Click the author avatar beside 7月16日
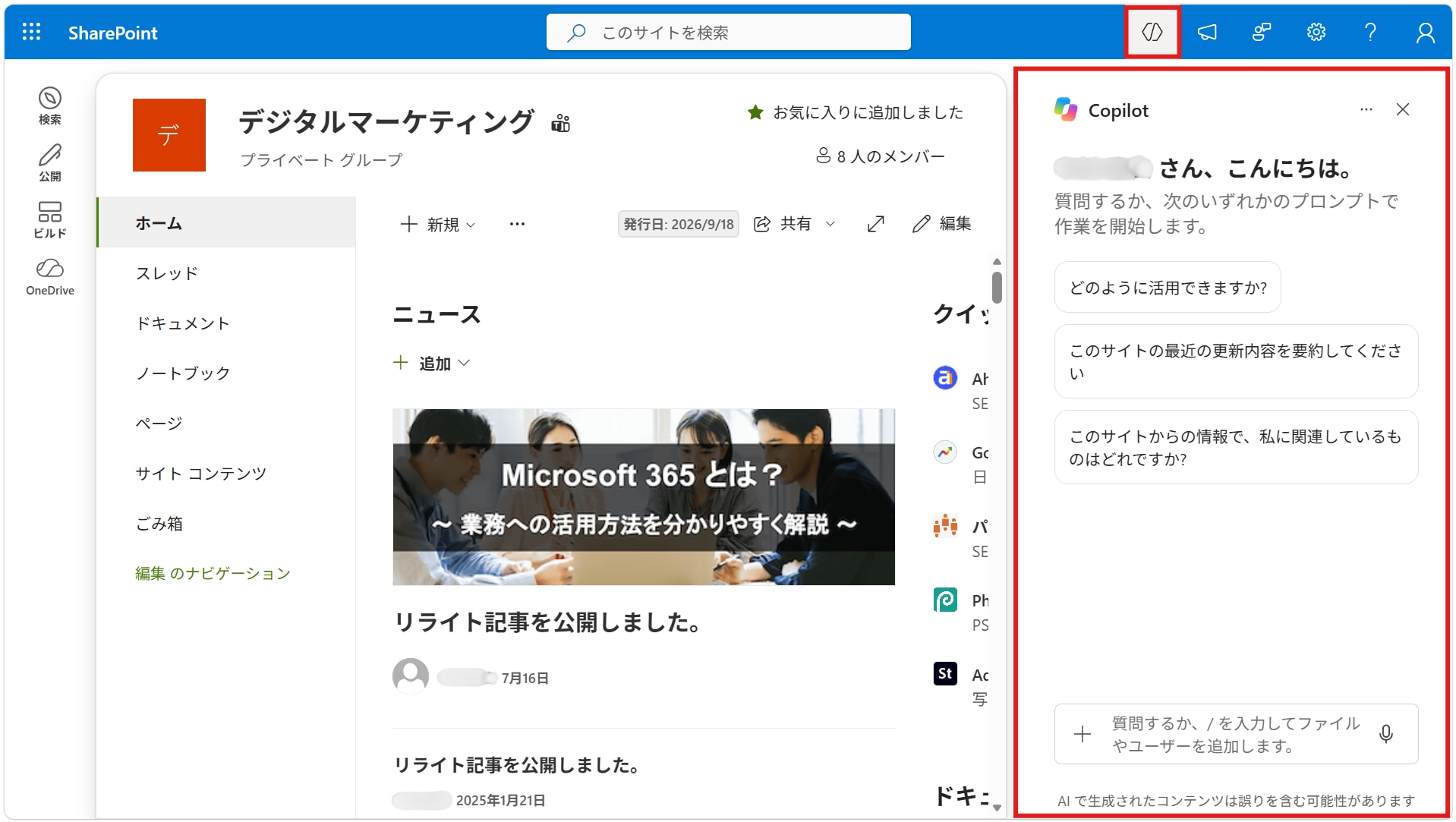 411,676
